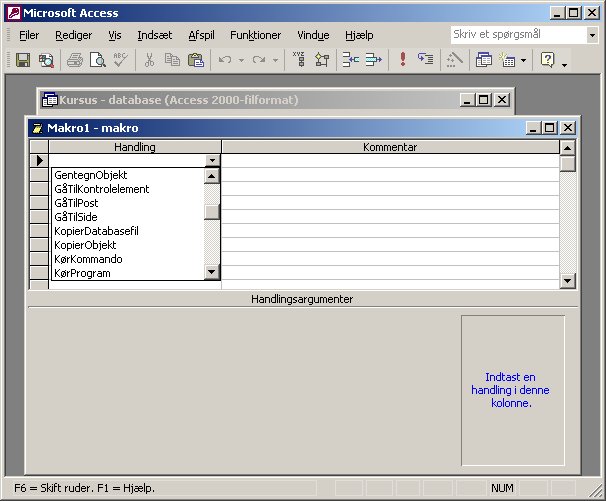Click the first Kommentar cell
Viewport: 606px width, 501px height.
click(x=390, y=160)
